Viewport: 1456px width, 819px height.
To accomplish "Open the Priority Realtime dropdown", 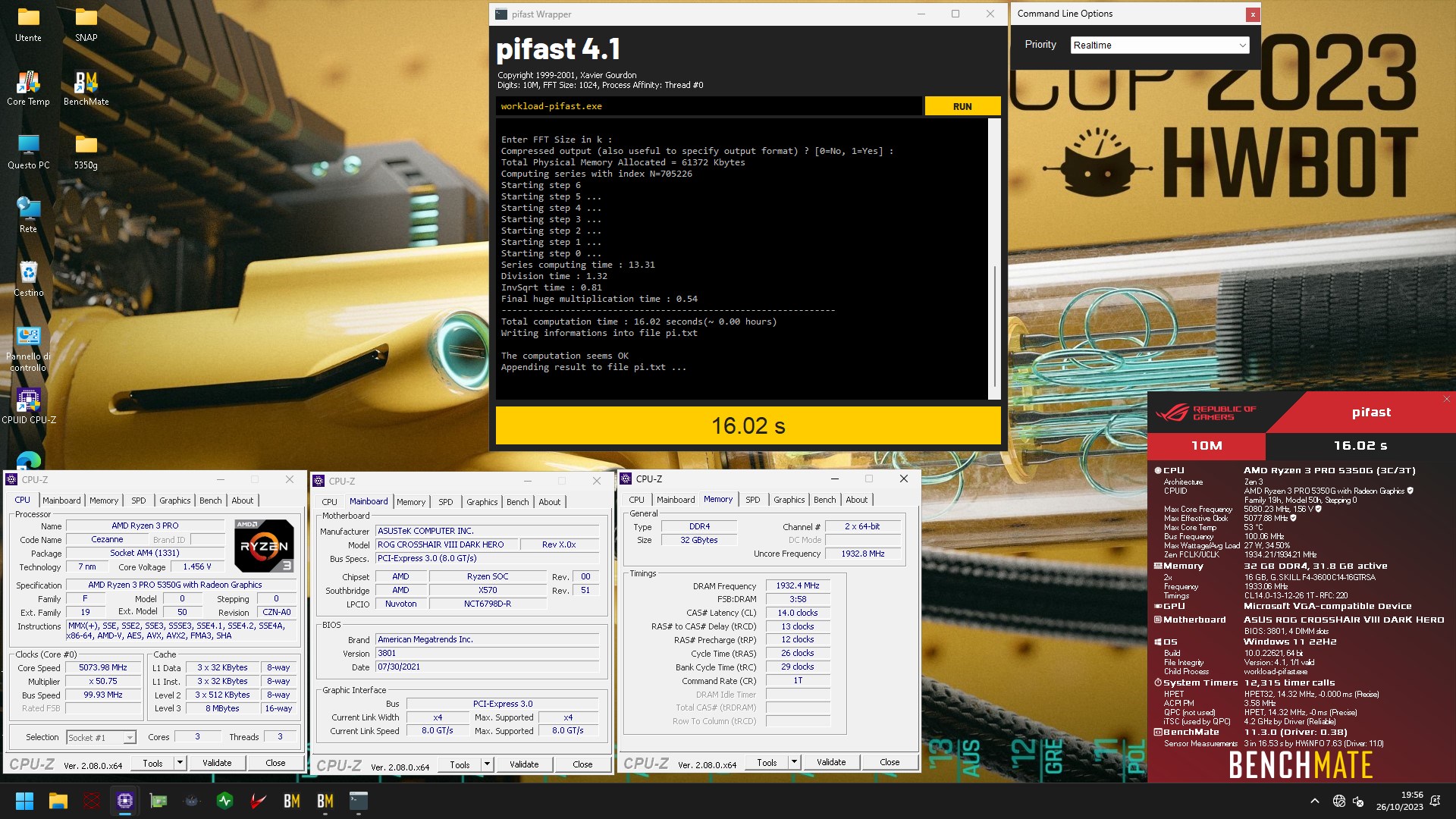I will point(1159,45).
